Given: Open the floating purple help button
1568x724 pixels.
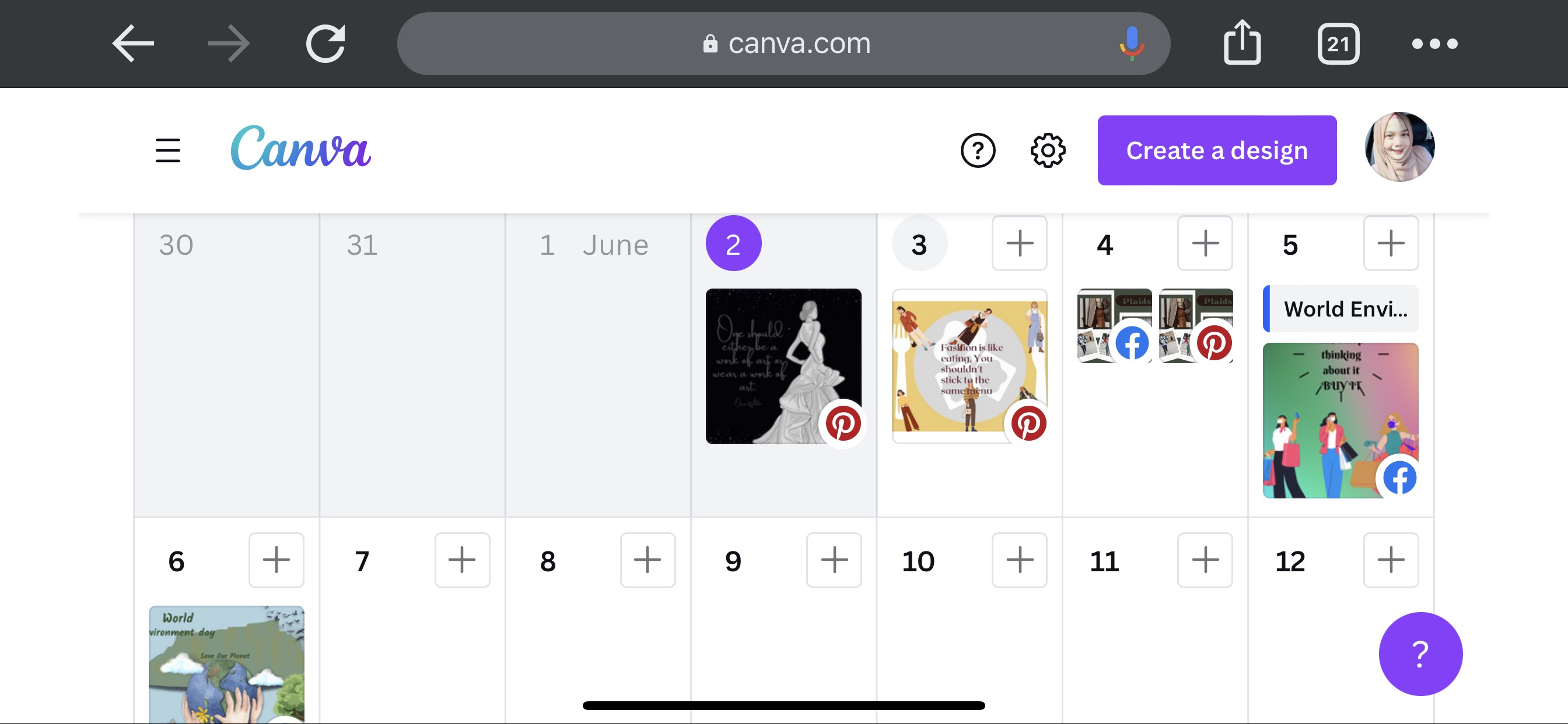Looking at the screenshot, I should [1420, 653].
